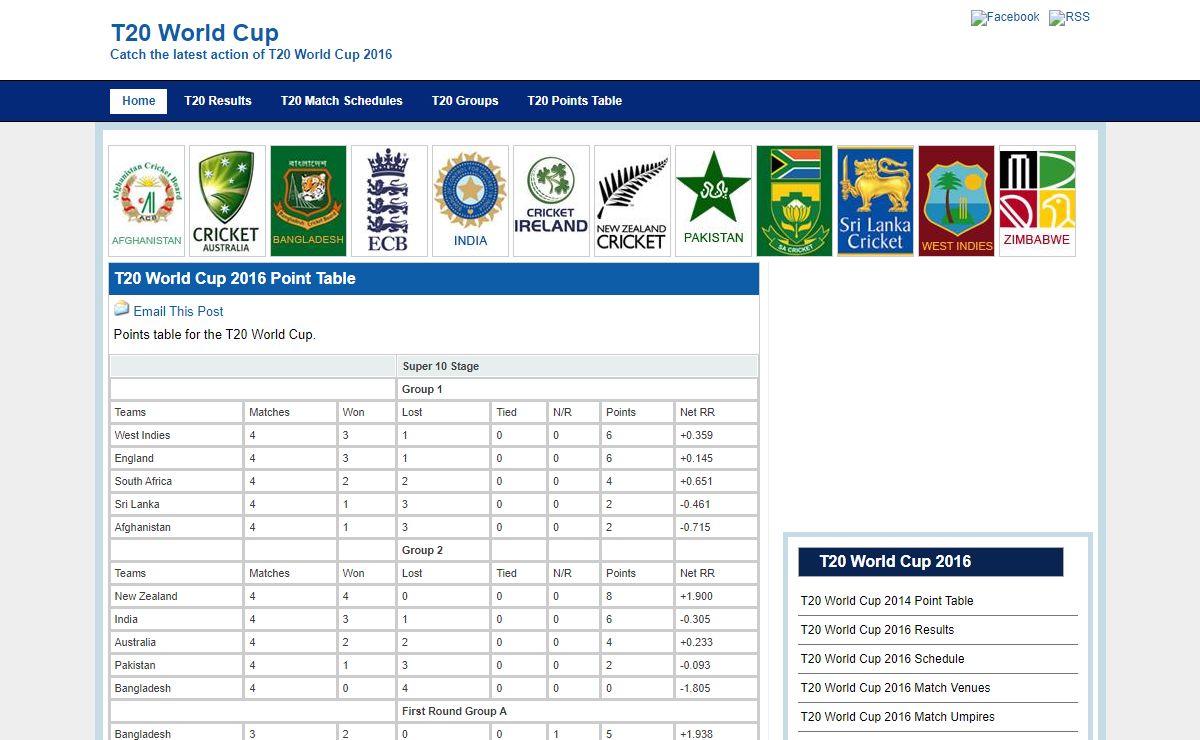Image resolution: width=1200 pixels, height=740 pixels.
Task: Click the site tagline under the title
Action: (x=251, y=55)
